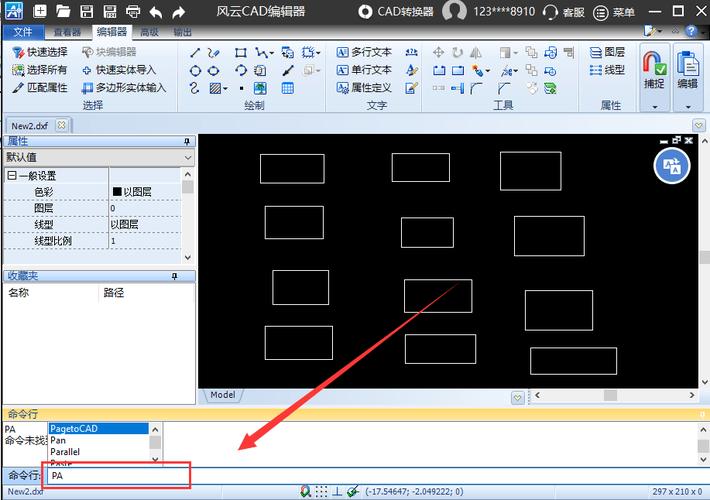
Task: Switch to the 查看器 ribbon tab
Action: tap(67, 32)
